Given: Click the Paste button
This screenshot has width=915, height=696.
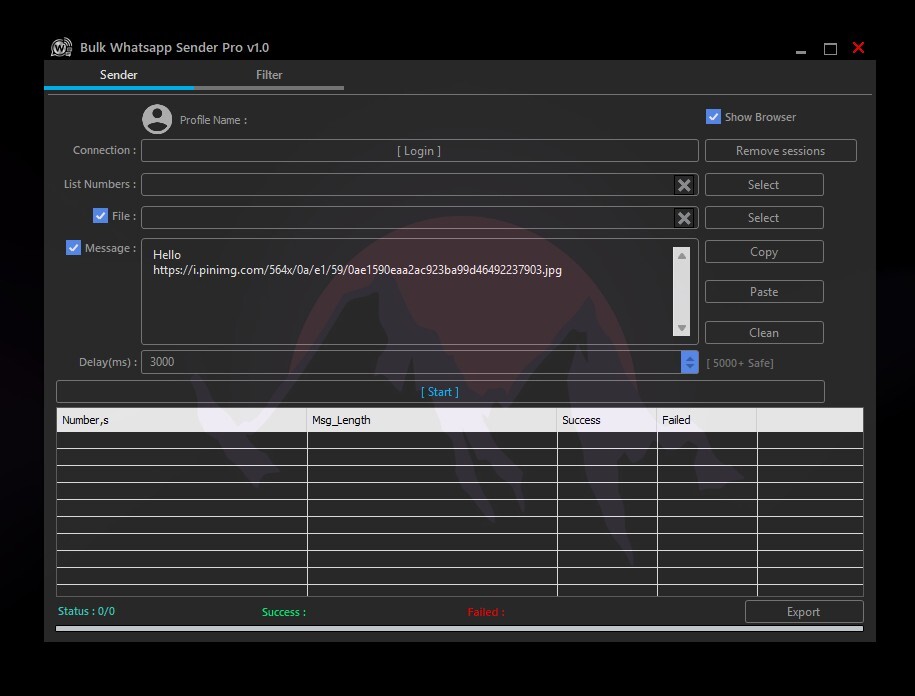Looking at the screenshot, I should [764, 292].
